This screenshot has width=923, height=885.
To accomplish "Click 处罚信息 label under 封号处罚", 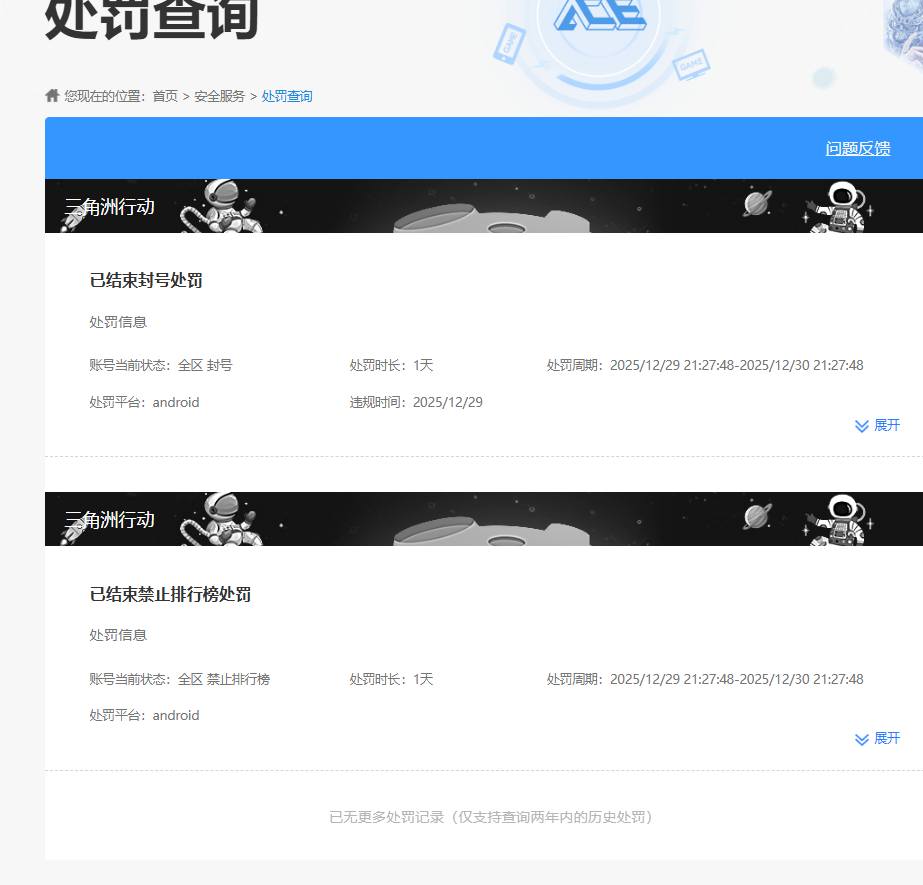I will click(118, 322).
